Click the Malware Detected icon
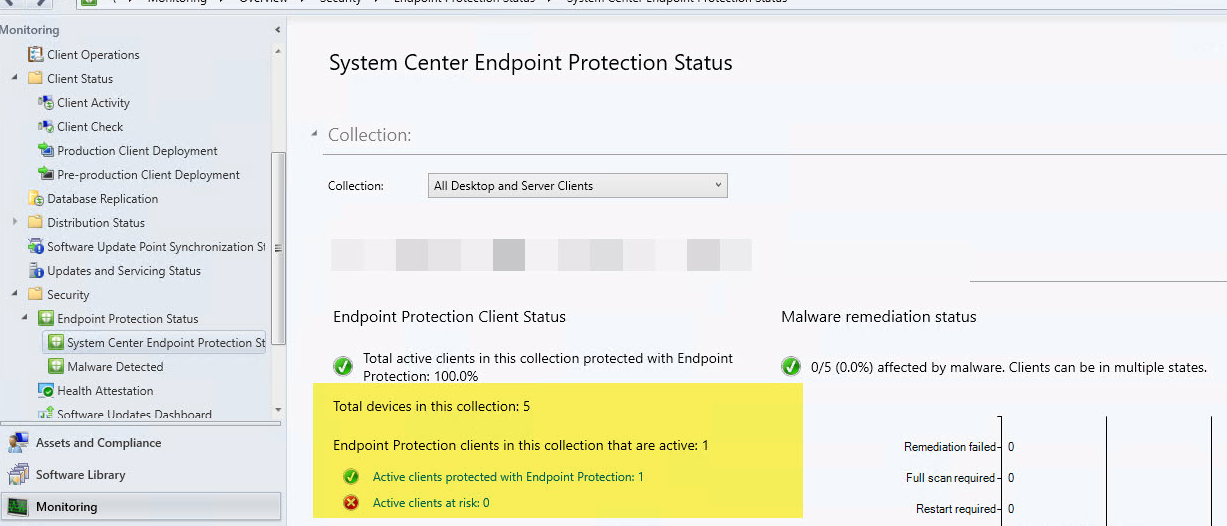 coord(56,367)
